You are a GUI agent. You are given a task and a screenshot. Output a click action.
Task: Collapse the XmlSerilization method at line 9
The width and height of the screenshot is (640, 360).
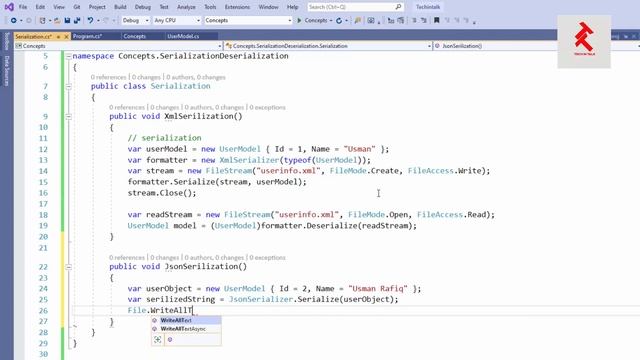tap(69, 116)
